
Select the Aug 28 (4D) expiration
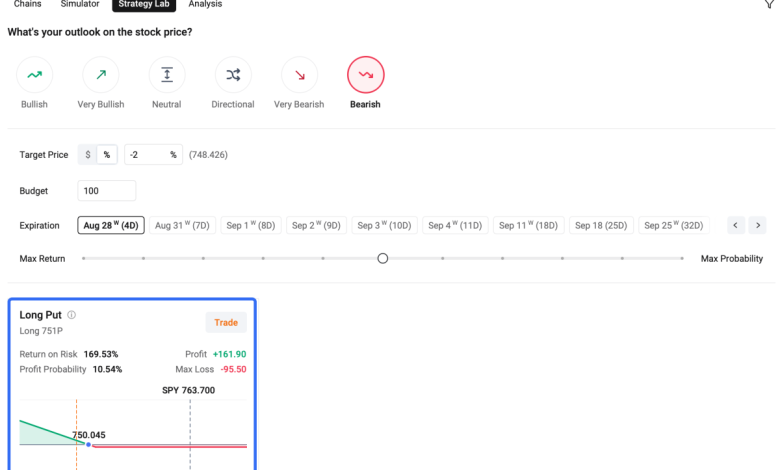click(x=111, y=225)
